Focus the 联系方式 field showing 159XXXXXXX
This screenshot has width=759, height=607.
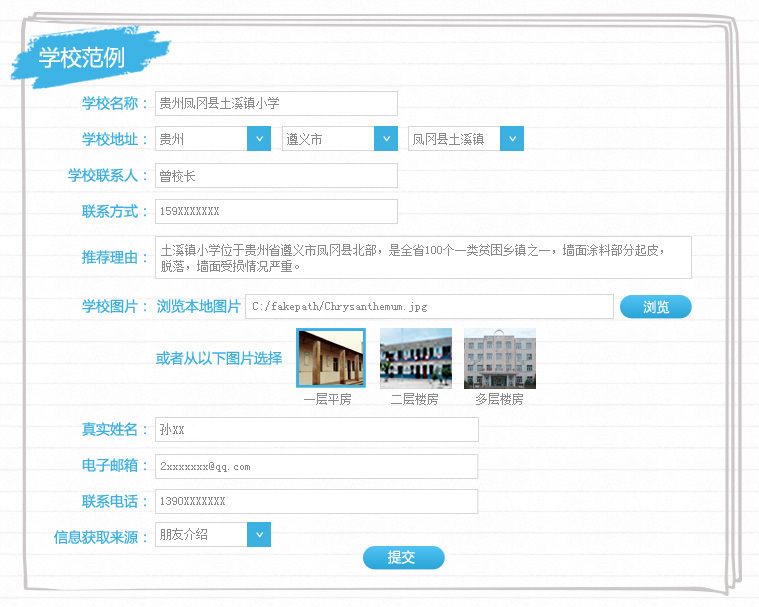(276, 212)
